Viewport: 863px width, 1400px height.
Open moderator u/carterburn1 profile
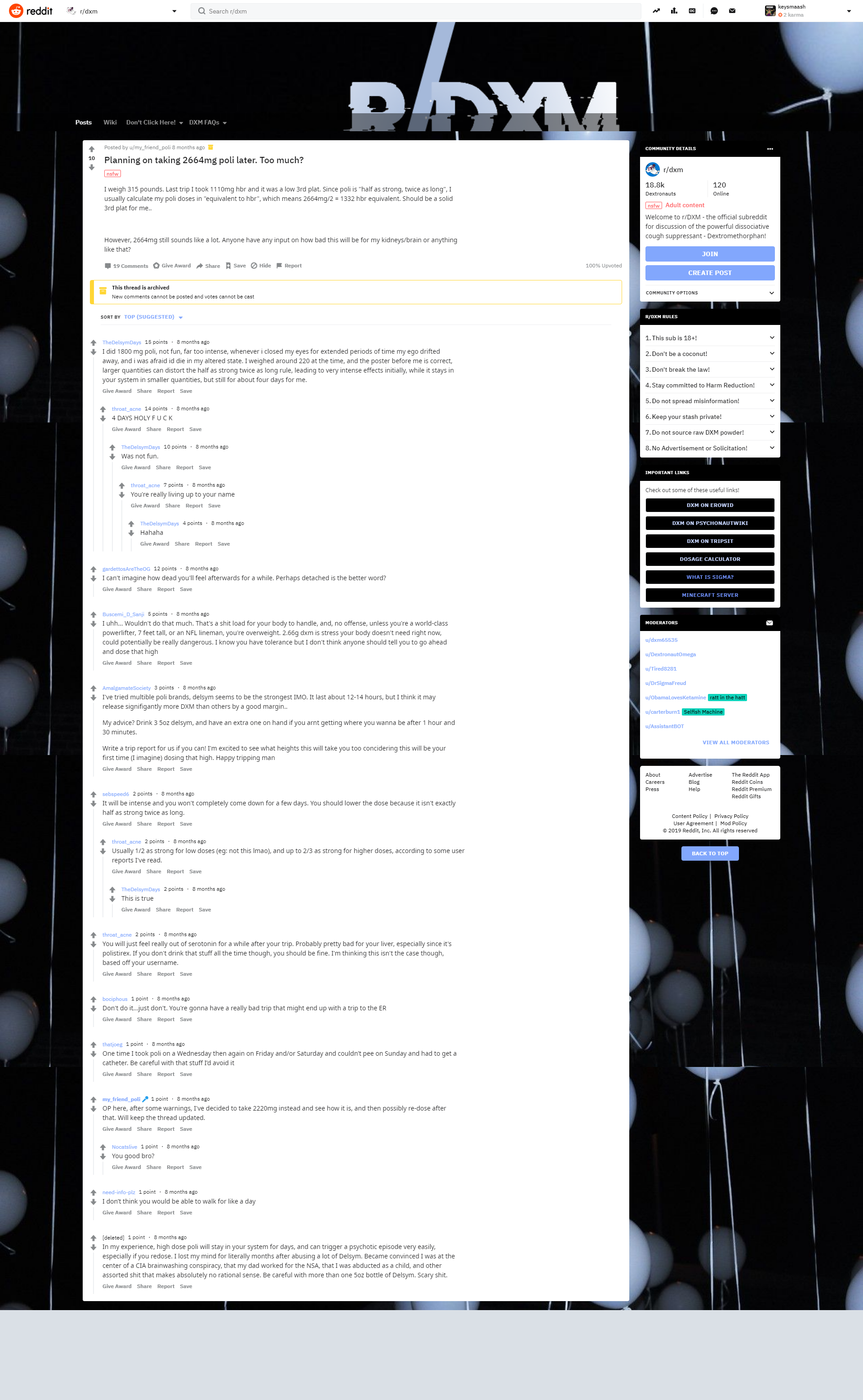(x=663, y=712)
